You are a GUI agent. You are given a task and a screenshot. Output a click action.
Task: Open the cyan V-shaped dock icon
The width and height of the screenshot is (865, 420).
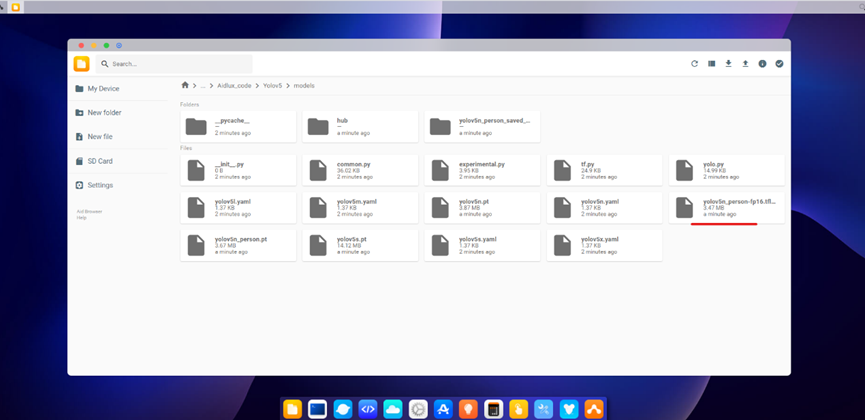pyautogui.click(x=569, y=409)
